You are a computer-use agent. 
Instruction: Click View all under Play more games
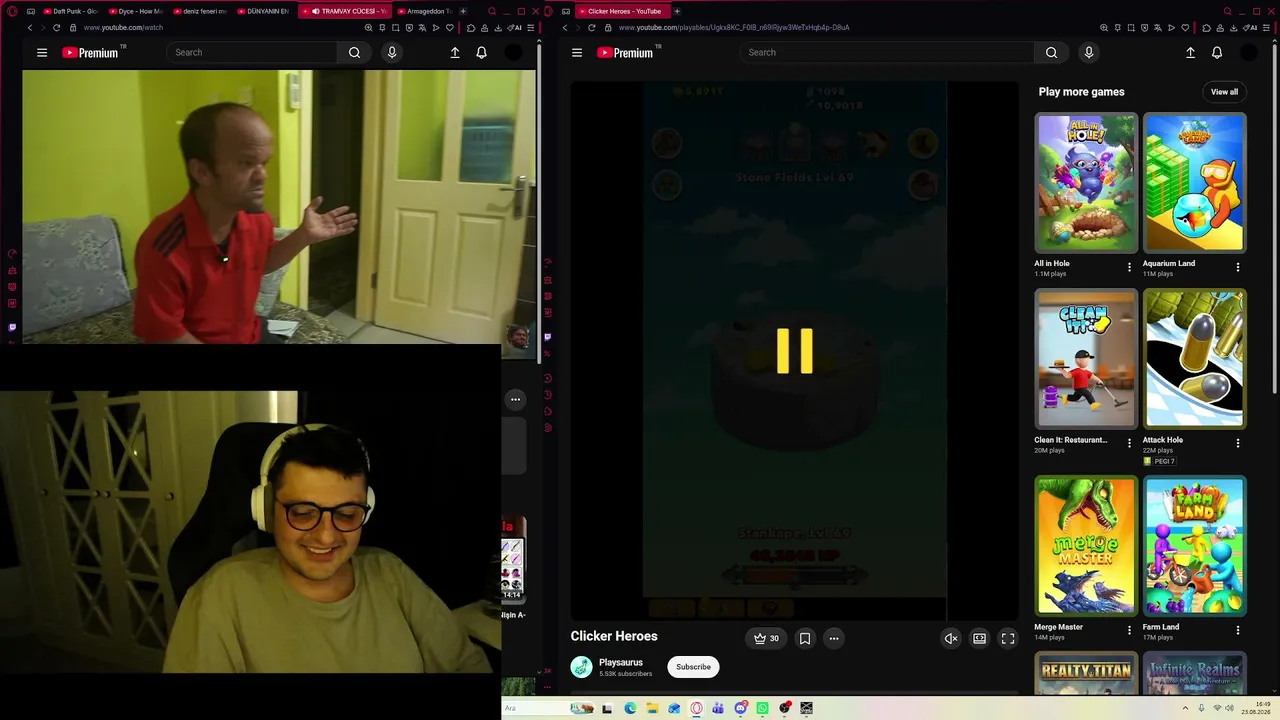pyautogui.click(x=1224, y=92)
